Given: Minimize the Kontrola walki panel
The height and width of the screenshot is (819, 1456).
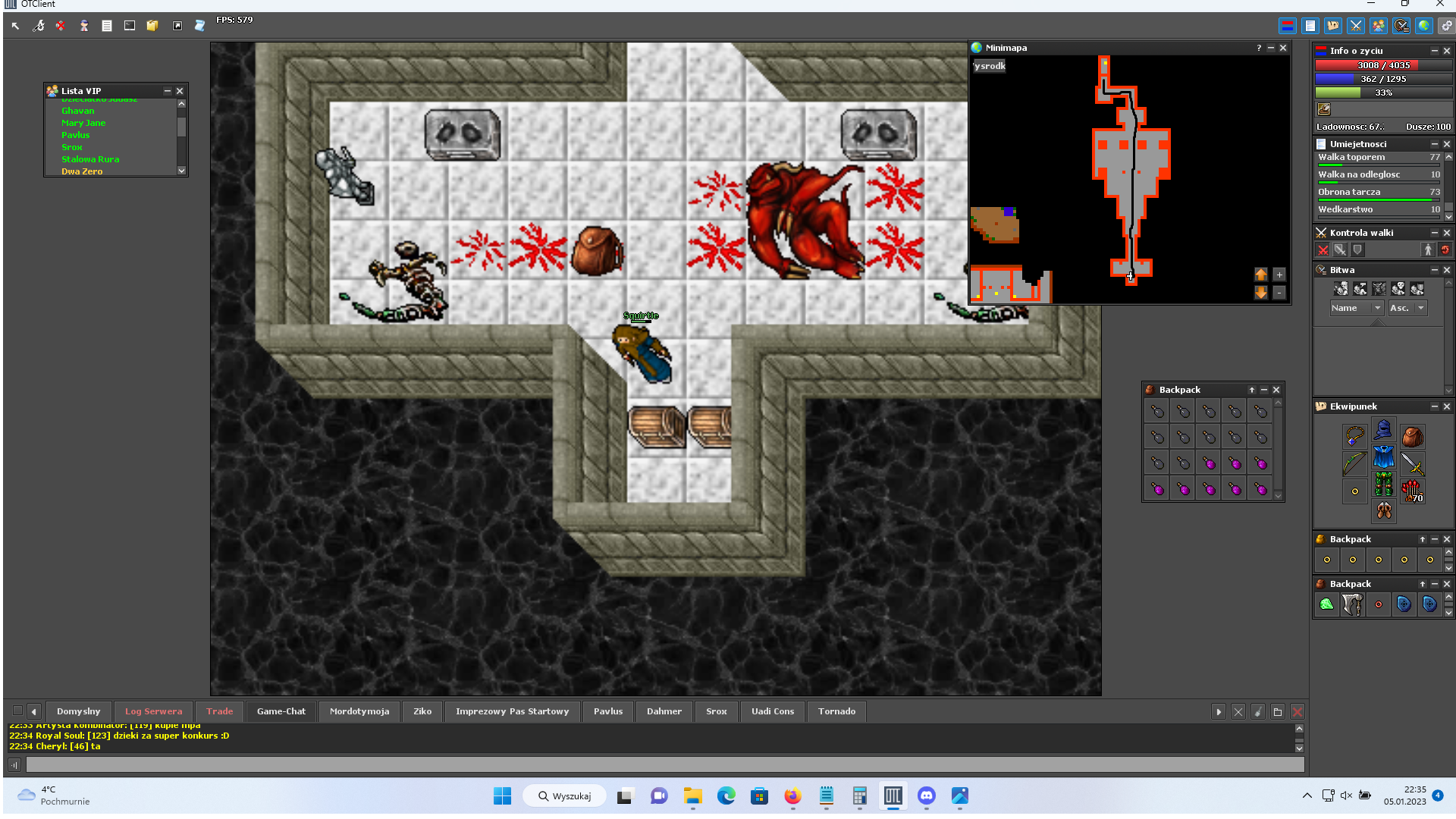Looking at the screenshot, I should point(1434,233).
